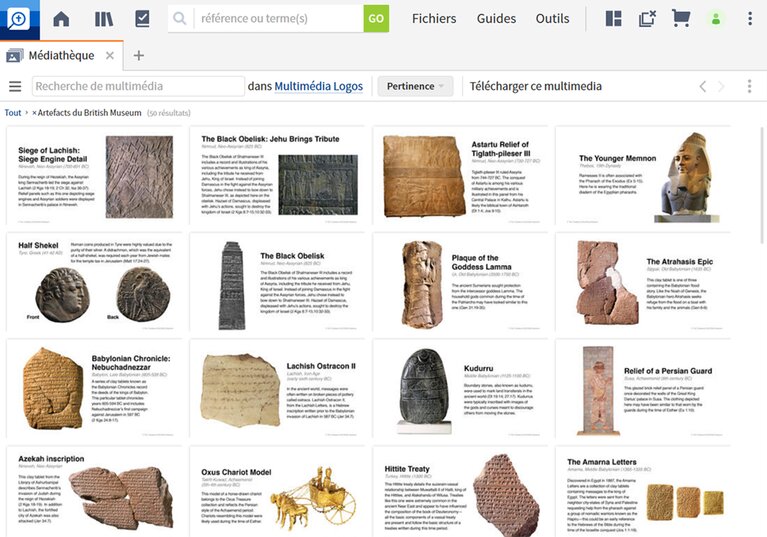Open the shopping cart icon
Viewport: 767px width, 537px height.
681,19
